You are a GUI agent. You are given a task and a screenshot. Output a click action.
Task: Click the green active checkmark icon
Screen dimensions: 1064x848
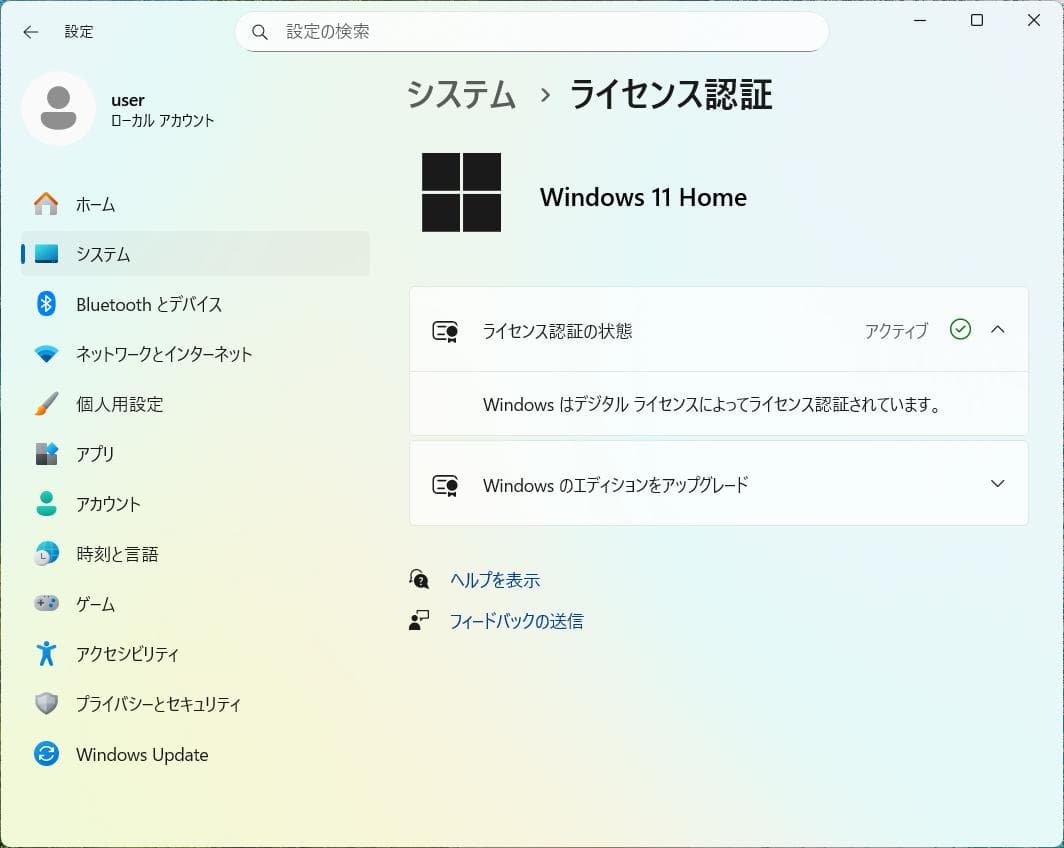click(960, 330)
